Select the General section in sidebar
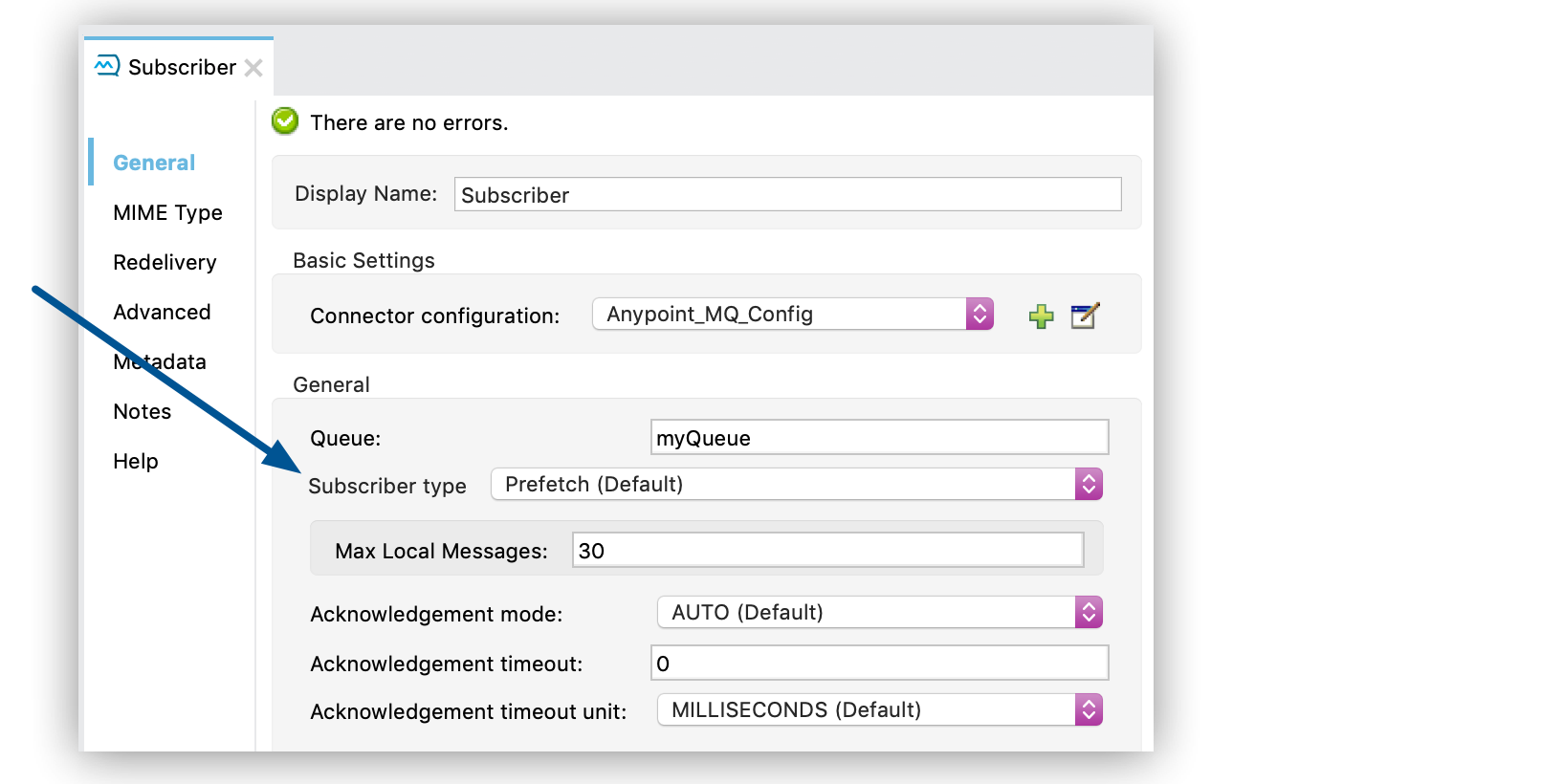The height and width of the screenshot is (784, 1563). point(154,163)
